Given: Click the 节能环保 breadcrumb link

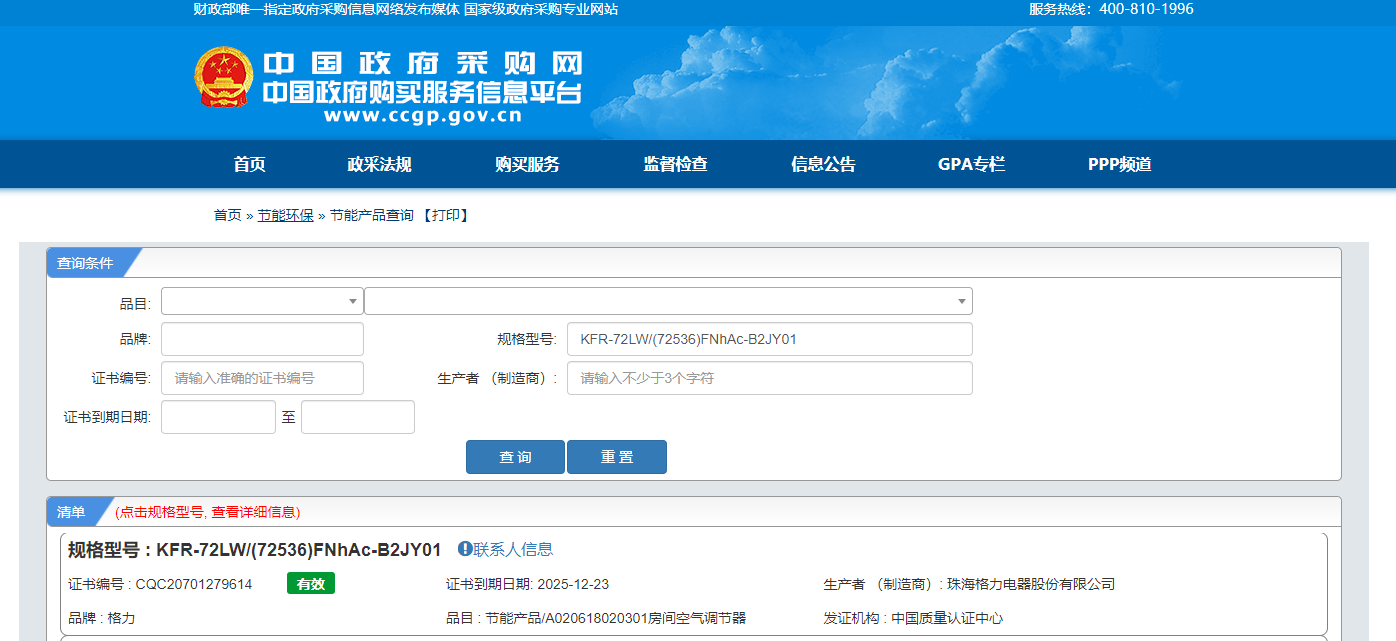Looking at the screenshot, I should click(285, 215).
